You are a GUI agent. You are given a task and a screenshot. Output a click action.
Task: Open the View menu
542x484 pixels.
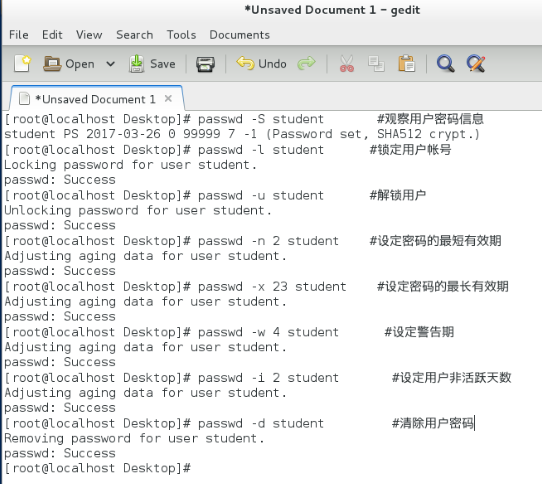point(89,35)
